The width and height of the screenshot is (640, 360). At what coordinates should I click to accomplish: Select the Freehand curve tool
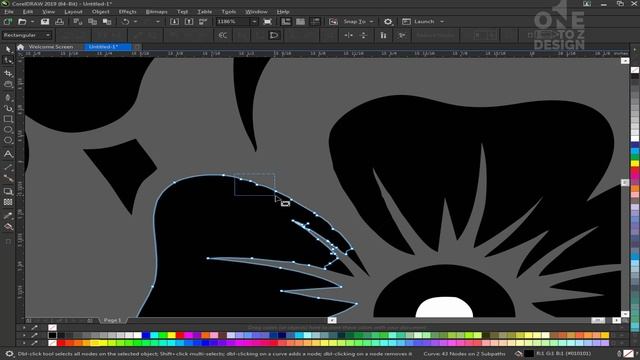click(8, 98)
